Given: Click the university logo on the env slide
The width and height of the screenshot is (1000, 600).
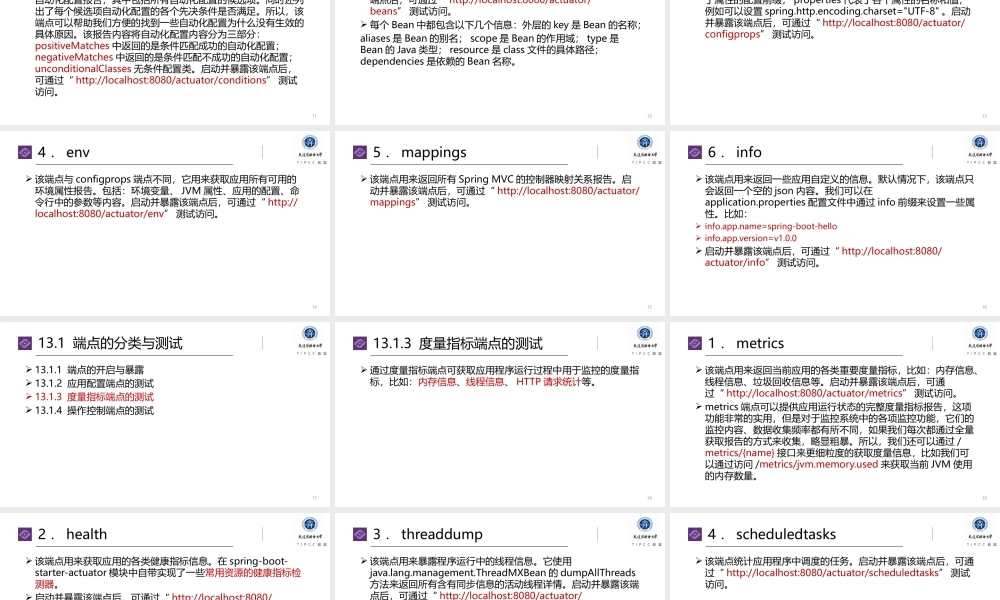Looking at the screenshot, I should click(311, 144).
